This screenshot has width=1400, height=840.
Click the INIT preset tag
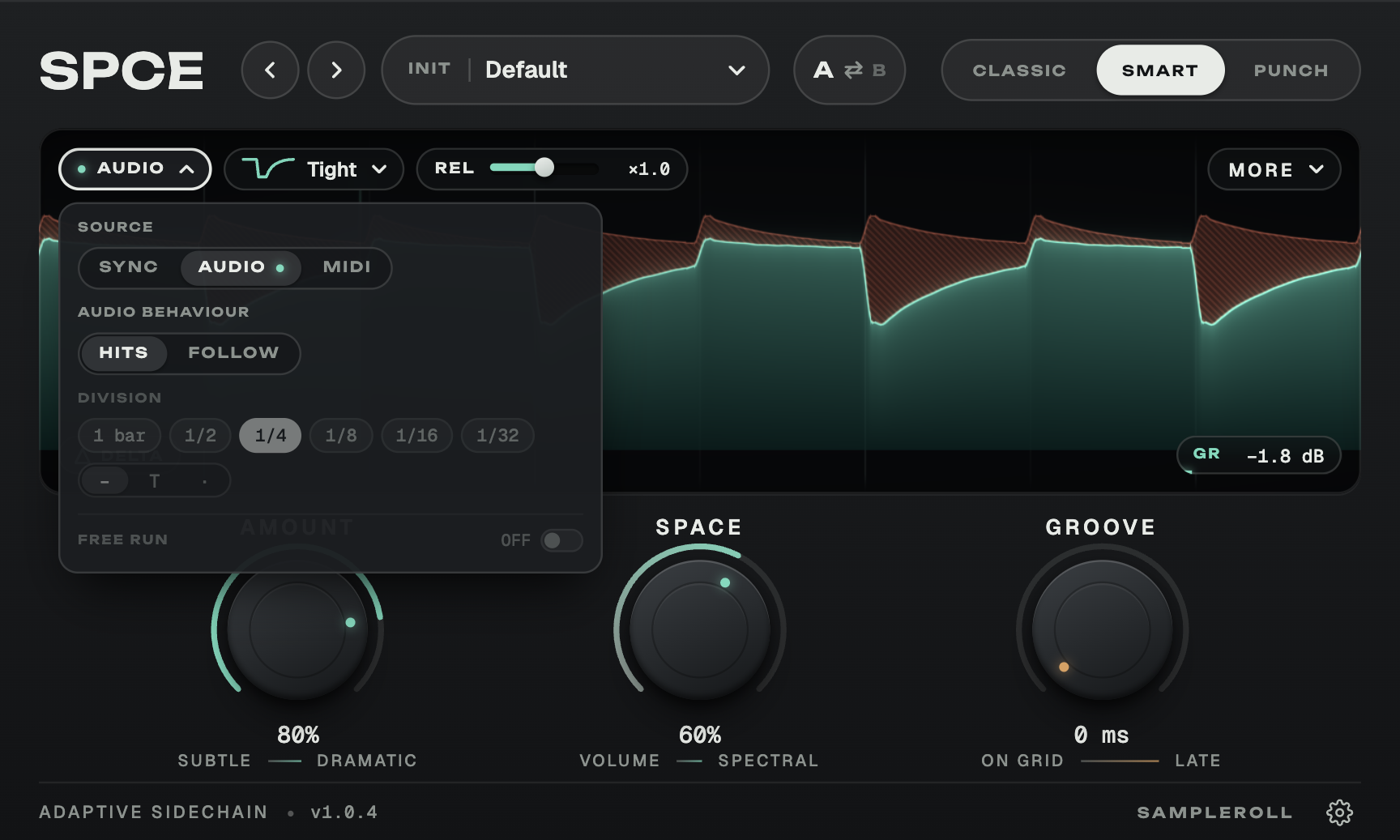429,69
